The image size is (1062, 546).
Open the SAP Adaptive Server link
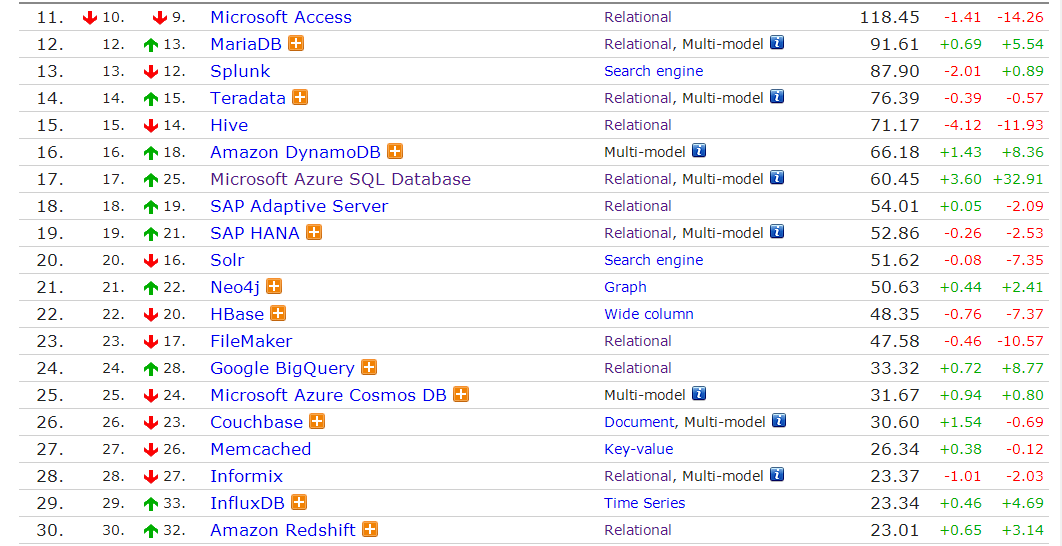click(x=299, y=206)
